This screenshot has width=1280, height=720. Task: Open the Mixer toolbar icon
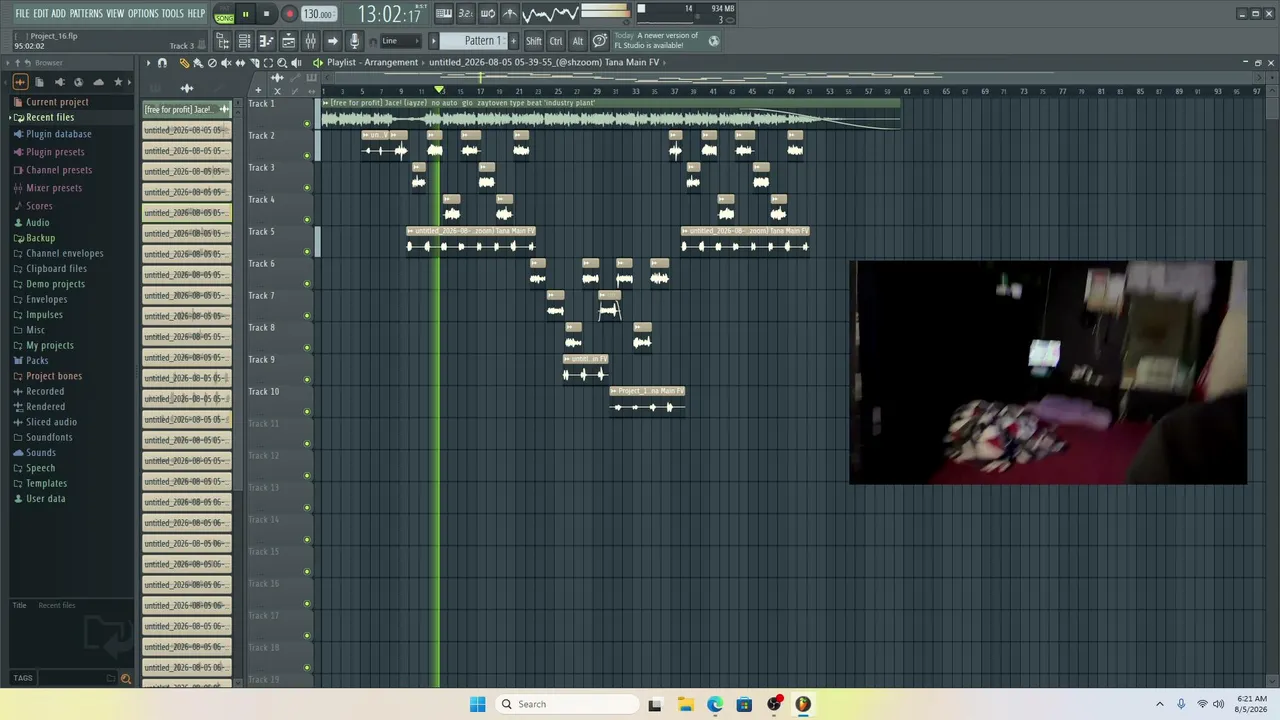(x=310, y=41)
